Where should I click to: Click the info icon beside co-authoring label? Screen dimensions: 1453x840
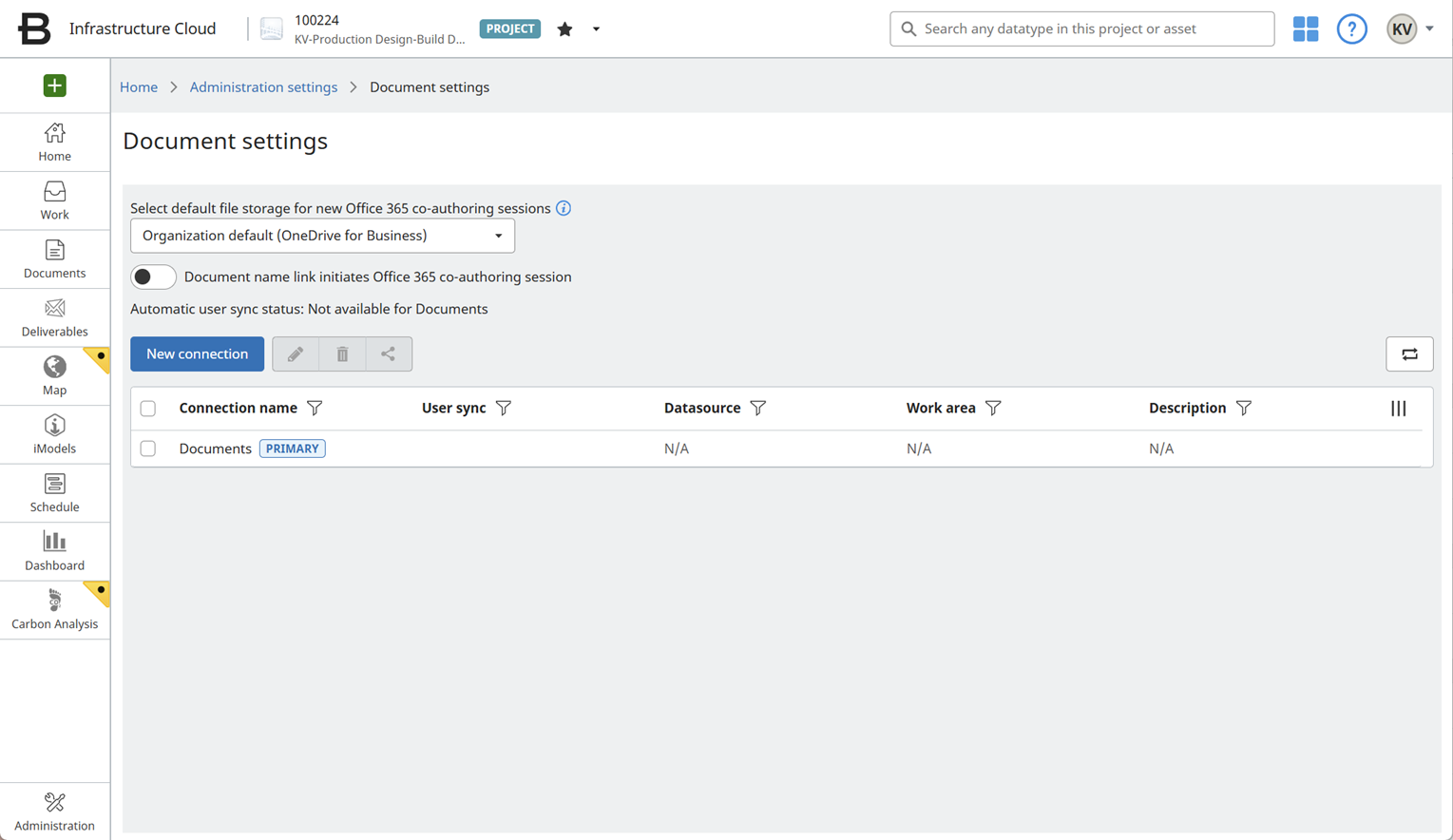pyautogui.click(x=564, y=208)
